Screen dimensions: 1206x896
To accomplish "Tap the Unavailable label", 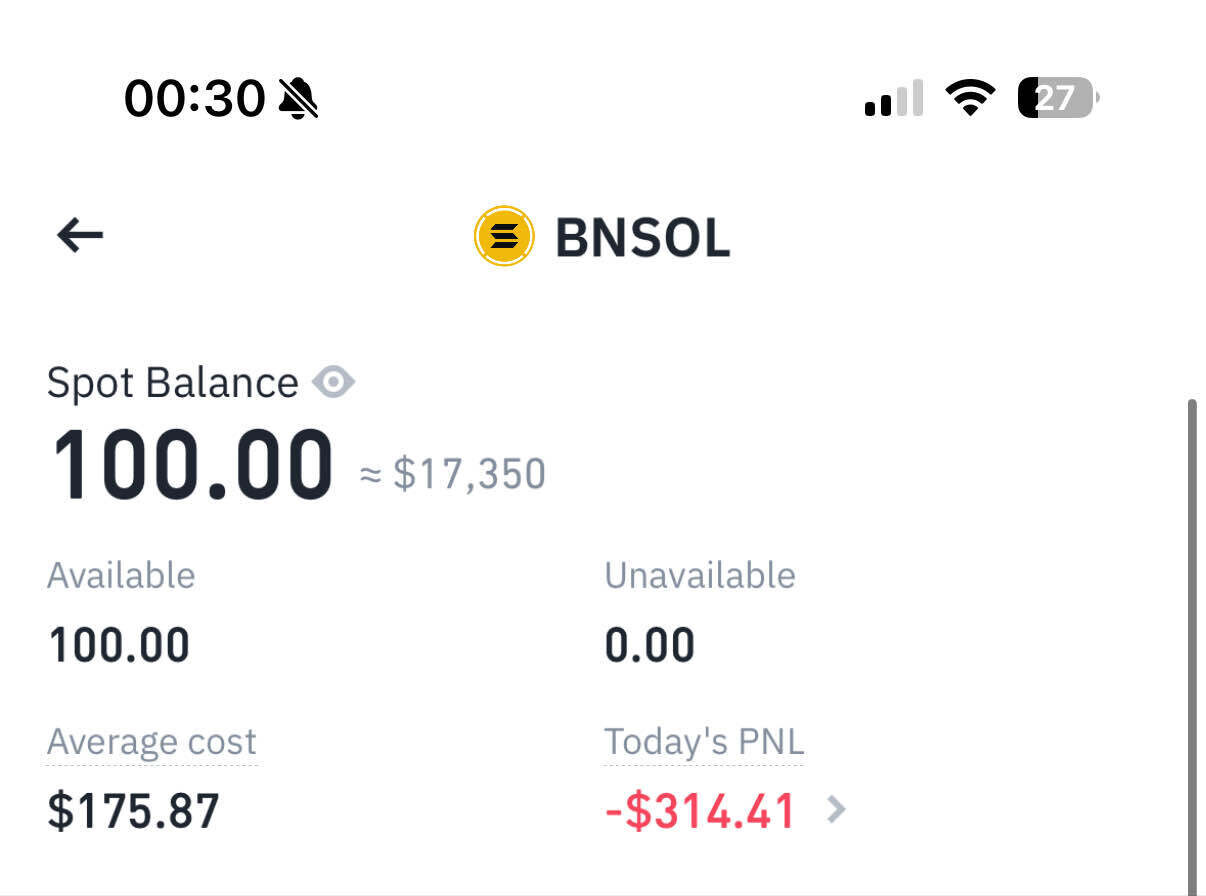I will (699, 576).
